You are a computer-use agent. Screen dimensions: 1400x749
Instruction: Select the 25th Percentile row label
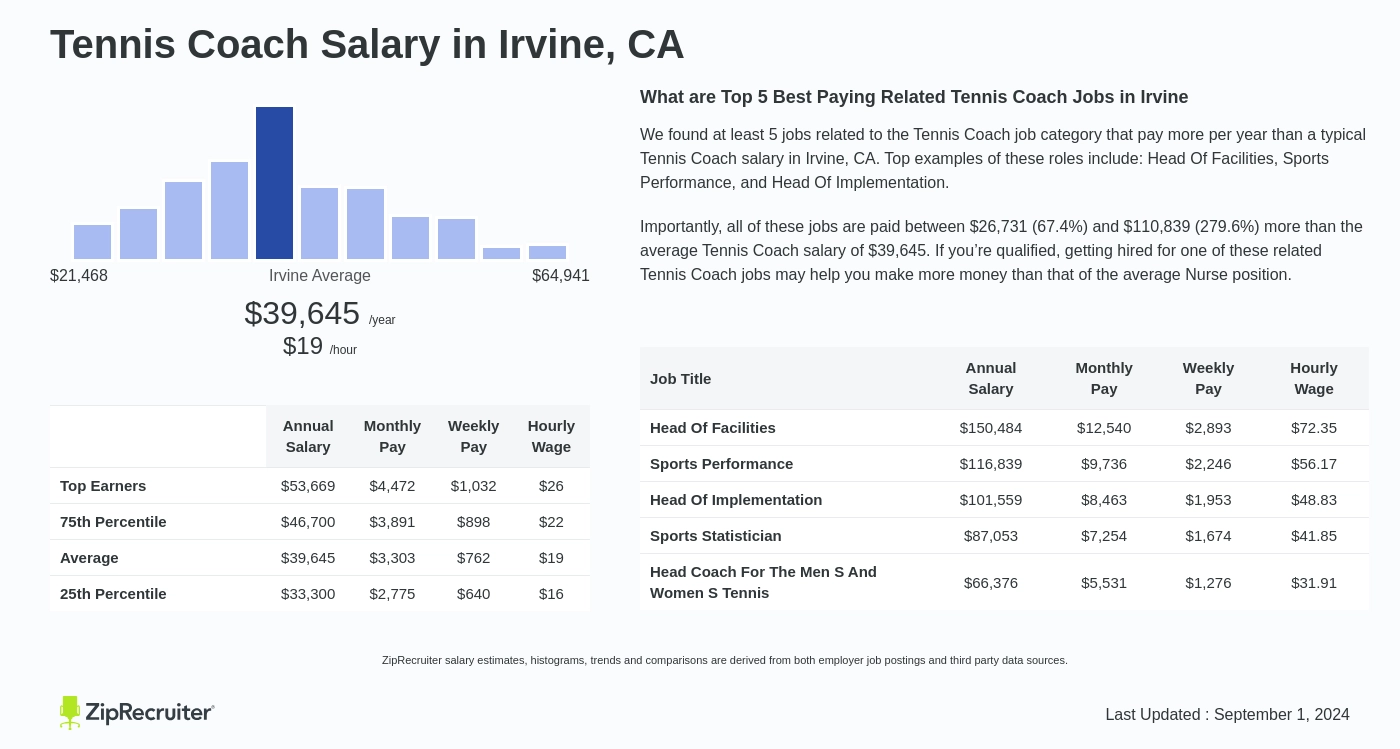coord(113,594)
